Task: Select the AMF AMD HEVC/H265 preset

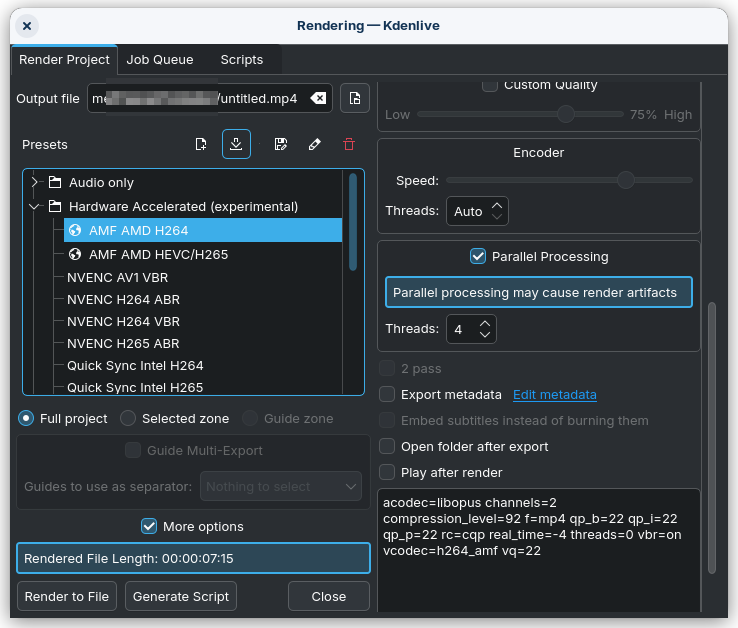Action: [202, 254]
